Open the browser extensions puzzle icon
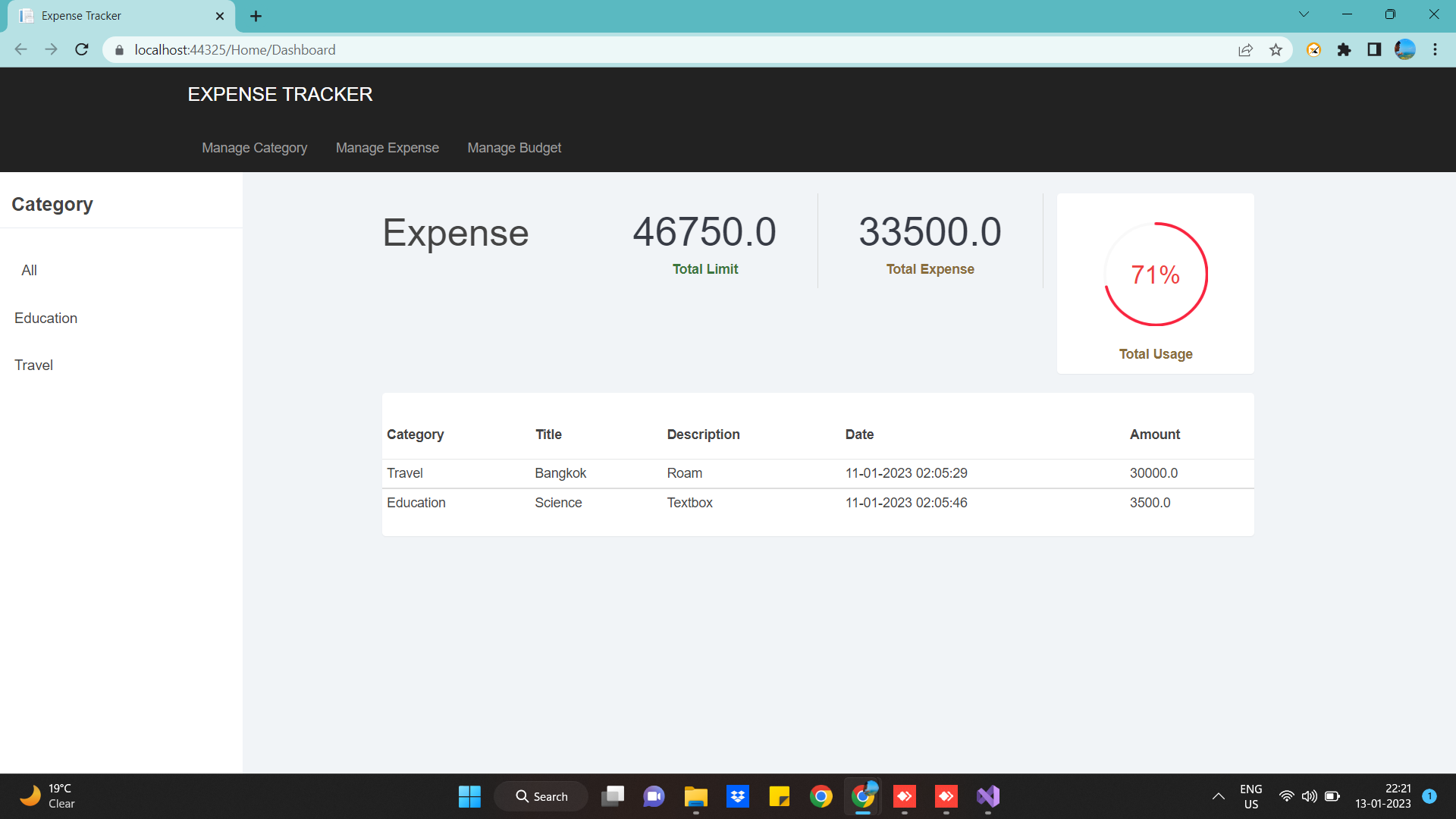Image resolution: width=1456 pixels, height=819 pixels. coord(1344,49)
